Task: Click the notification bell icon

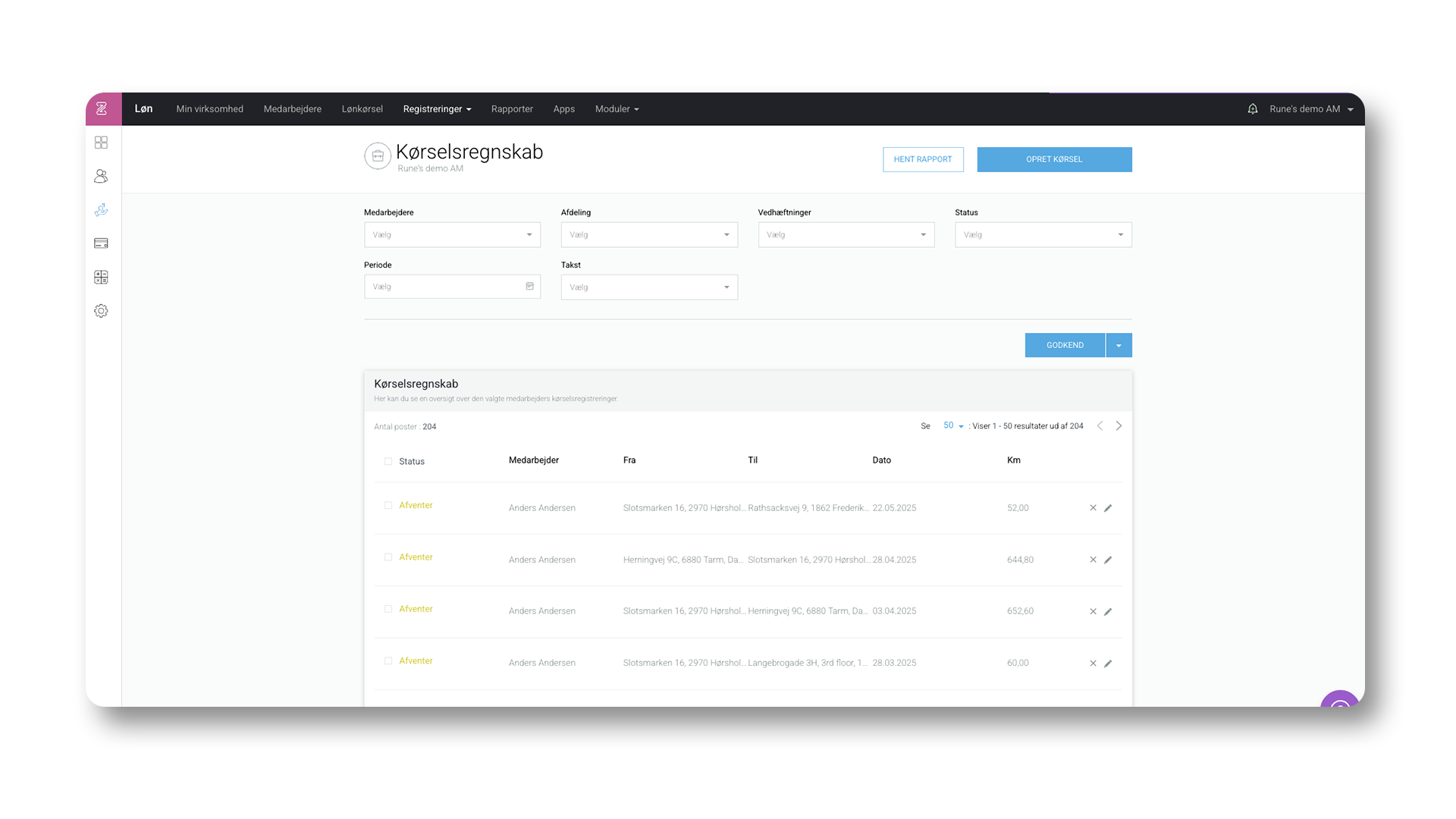Action: 1252,109
